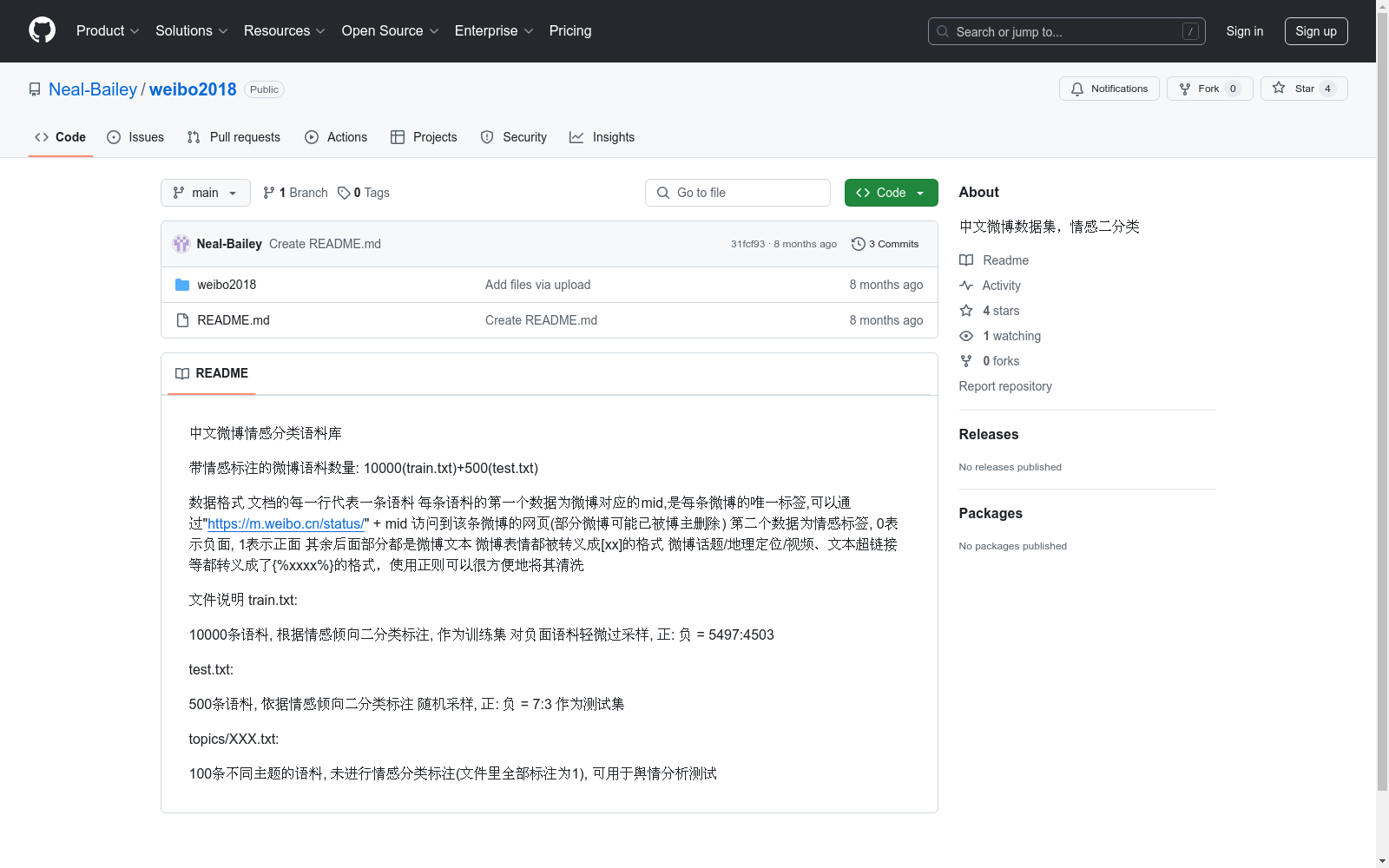The height and width of the screenshot is (868, 1389).
Task: Click the Sign in link
Action: point(1244,31)
